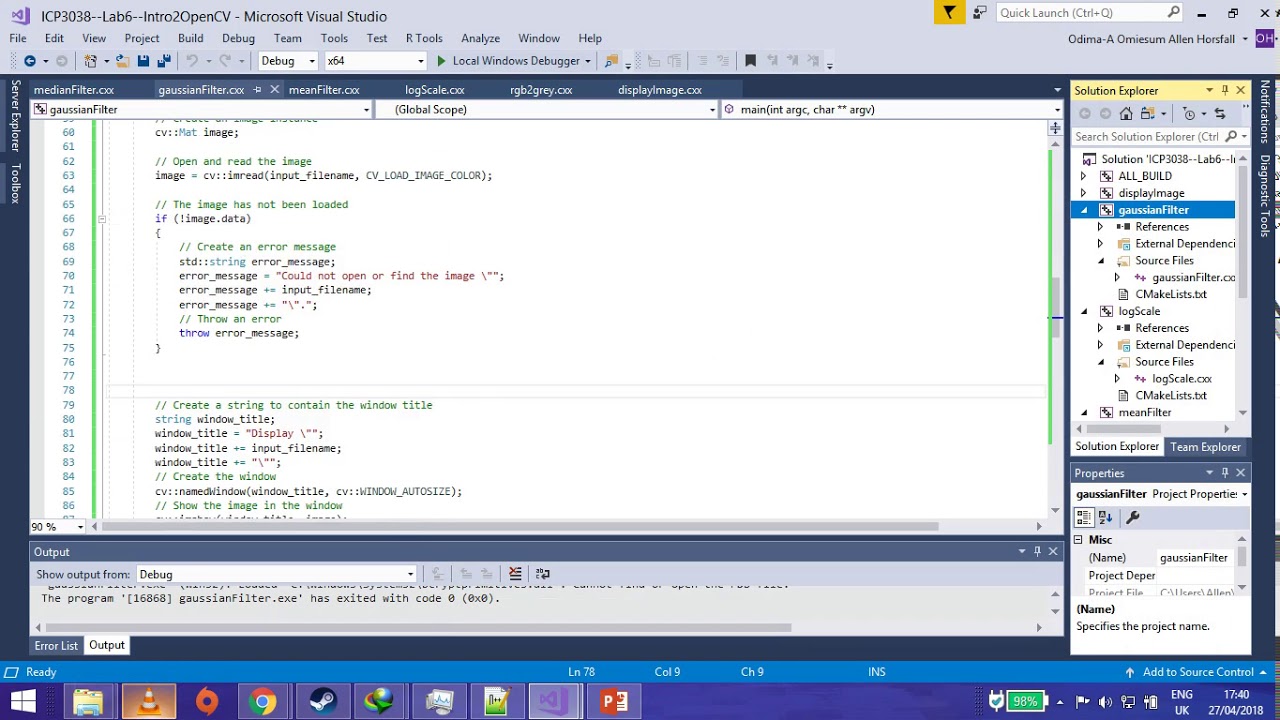Open VLC media player from taskbar
The image size is (1280, 720).
coord(149,701)
